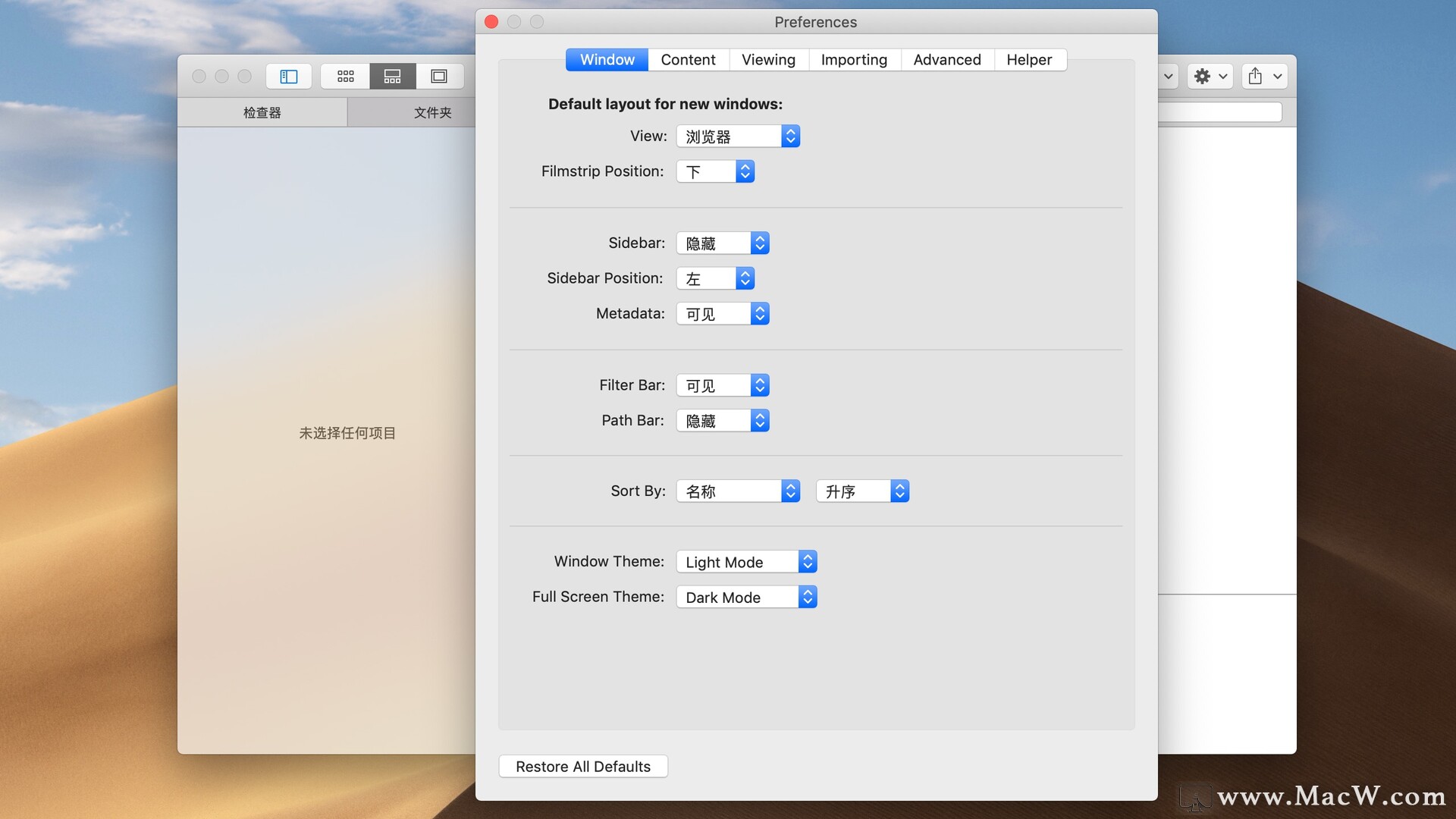Click the search field in background window
This screenshot has width=1456, height=819.
point(1220,112)
